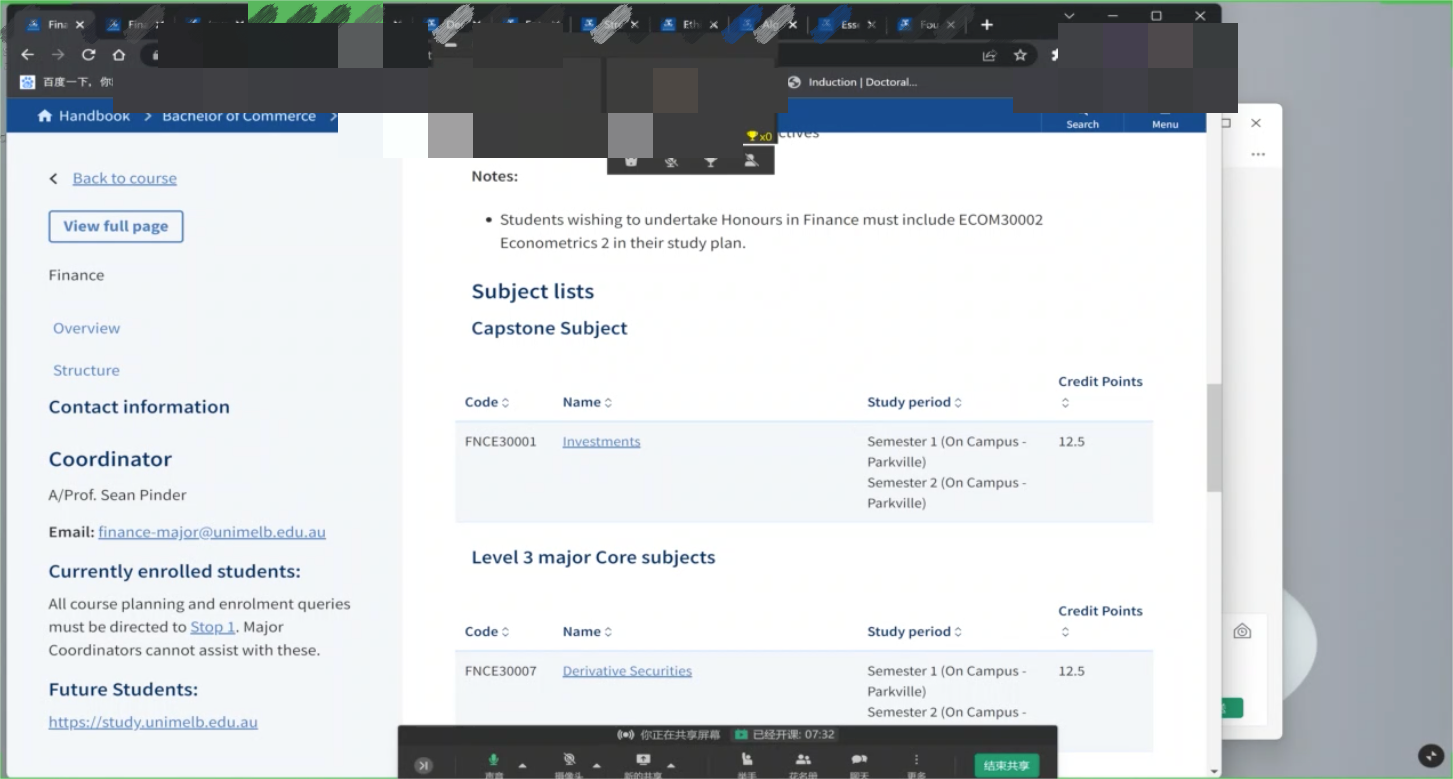The image size is (1453, 779).
Task: Click the green end sharing button
Action: pyautogui.click(x=1006, y=765)
